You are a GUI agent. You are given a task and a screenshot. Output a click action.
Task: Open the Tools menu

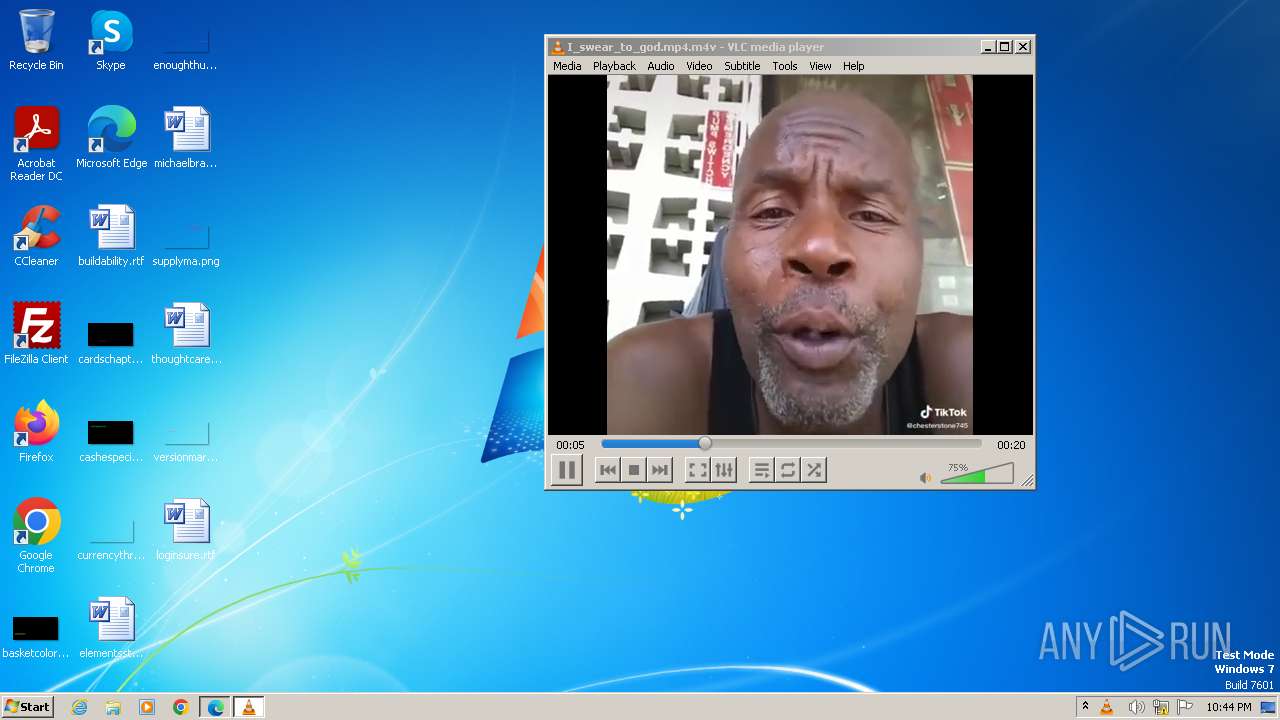[785, 66]
